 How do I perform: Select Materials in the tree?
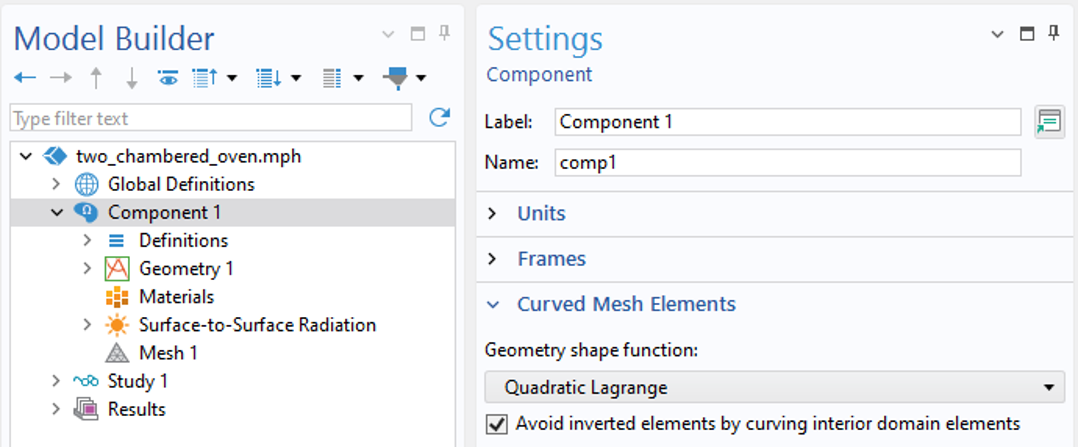tap(176, 296)
